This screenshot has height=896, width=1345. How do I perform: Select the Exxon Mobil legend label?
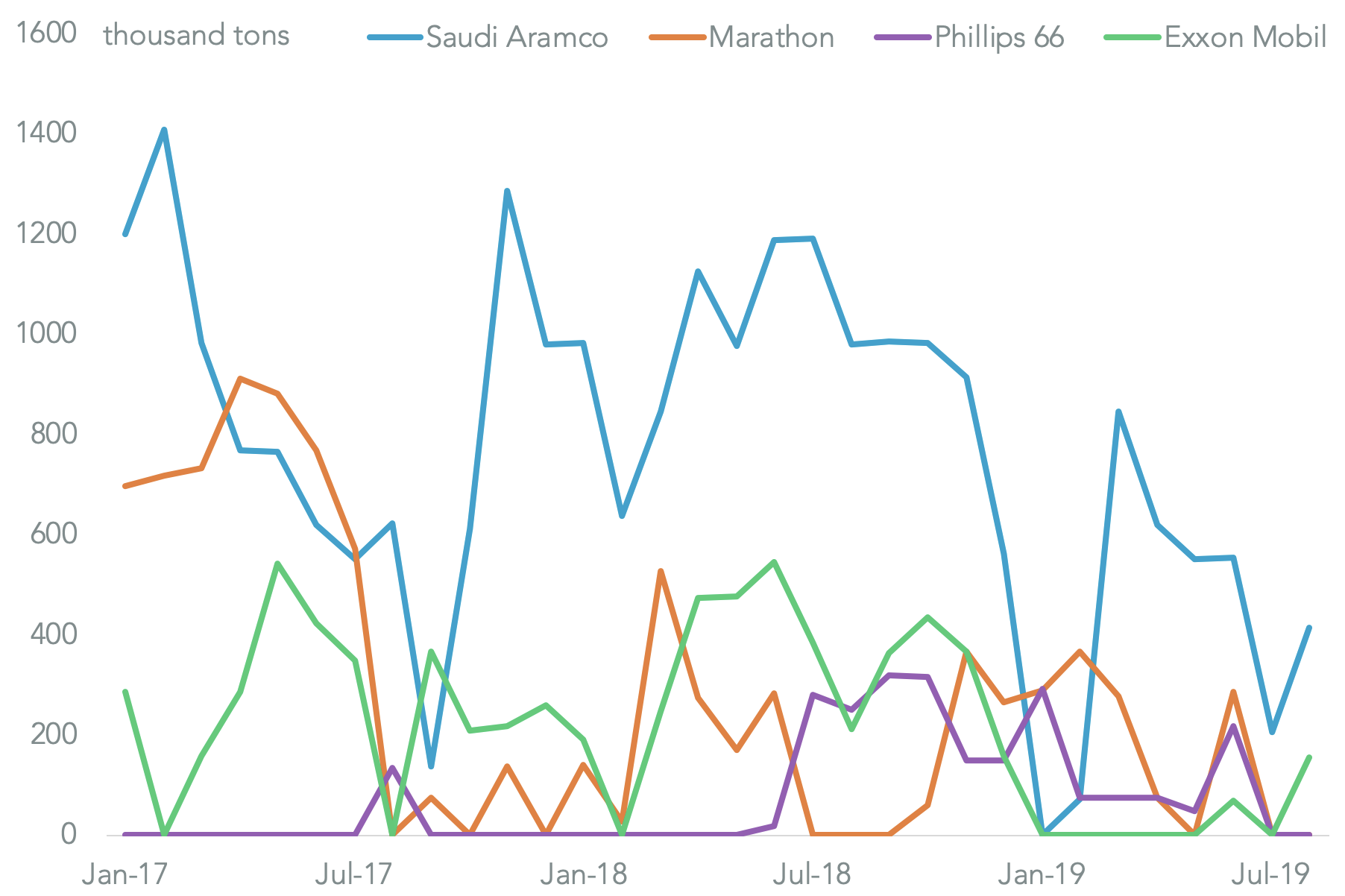[1245, 37]
